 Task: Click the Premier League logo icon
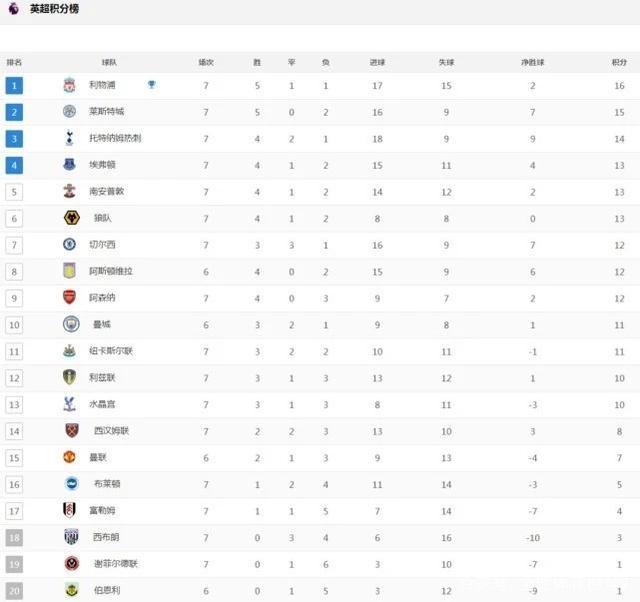(x=13, y=8)
